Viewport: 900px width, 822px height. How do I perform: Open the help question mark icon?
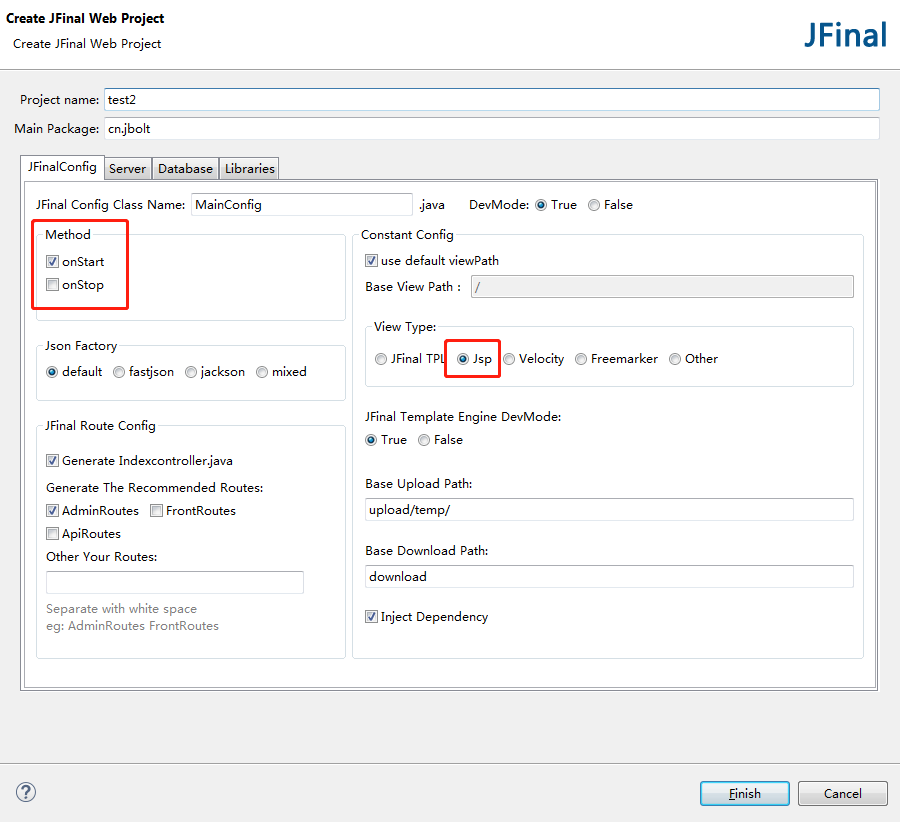coord(26,792)
